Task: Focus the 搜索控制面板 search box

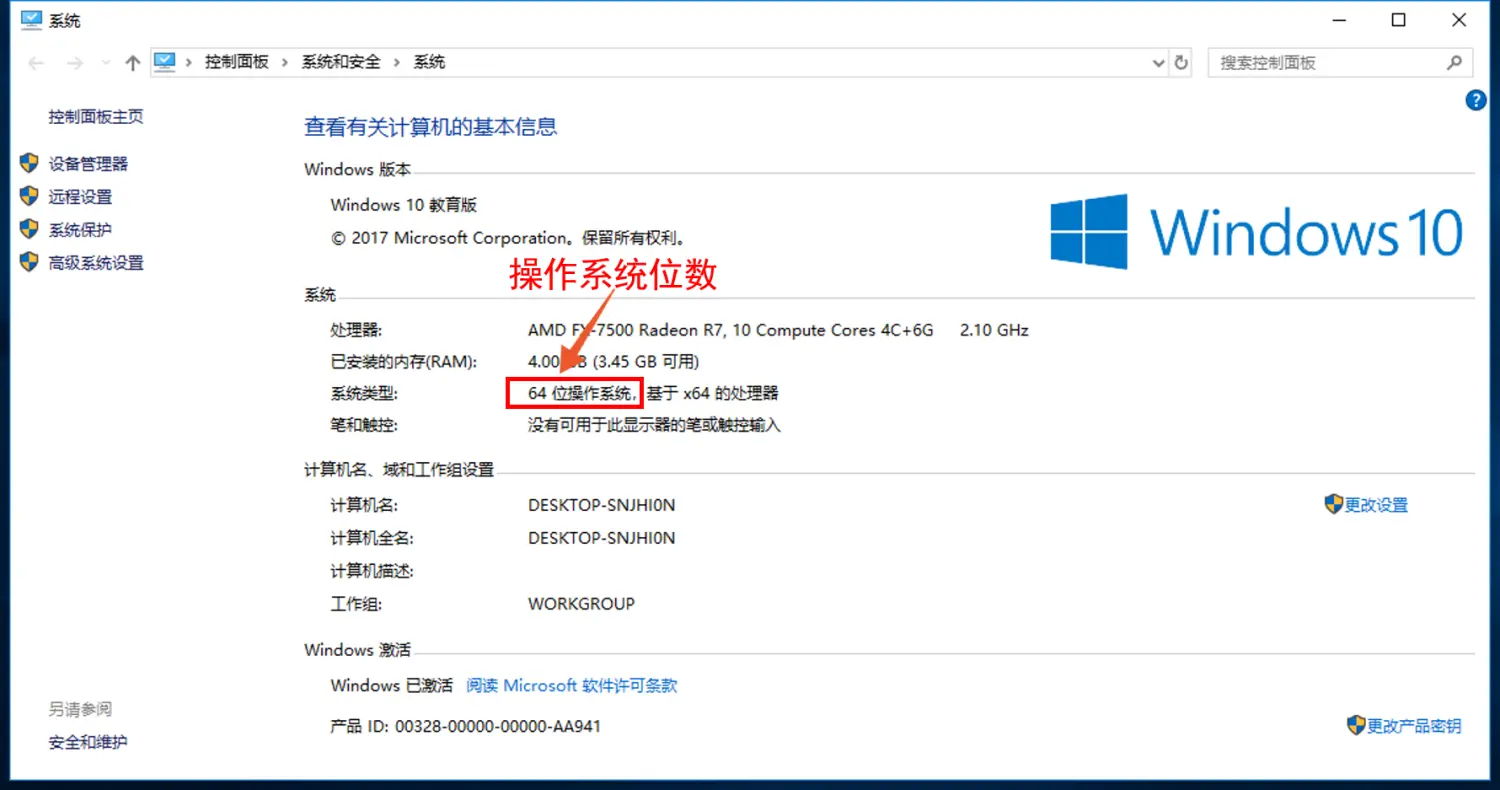Action: tap(1340, 62)
